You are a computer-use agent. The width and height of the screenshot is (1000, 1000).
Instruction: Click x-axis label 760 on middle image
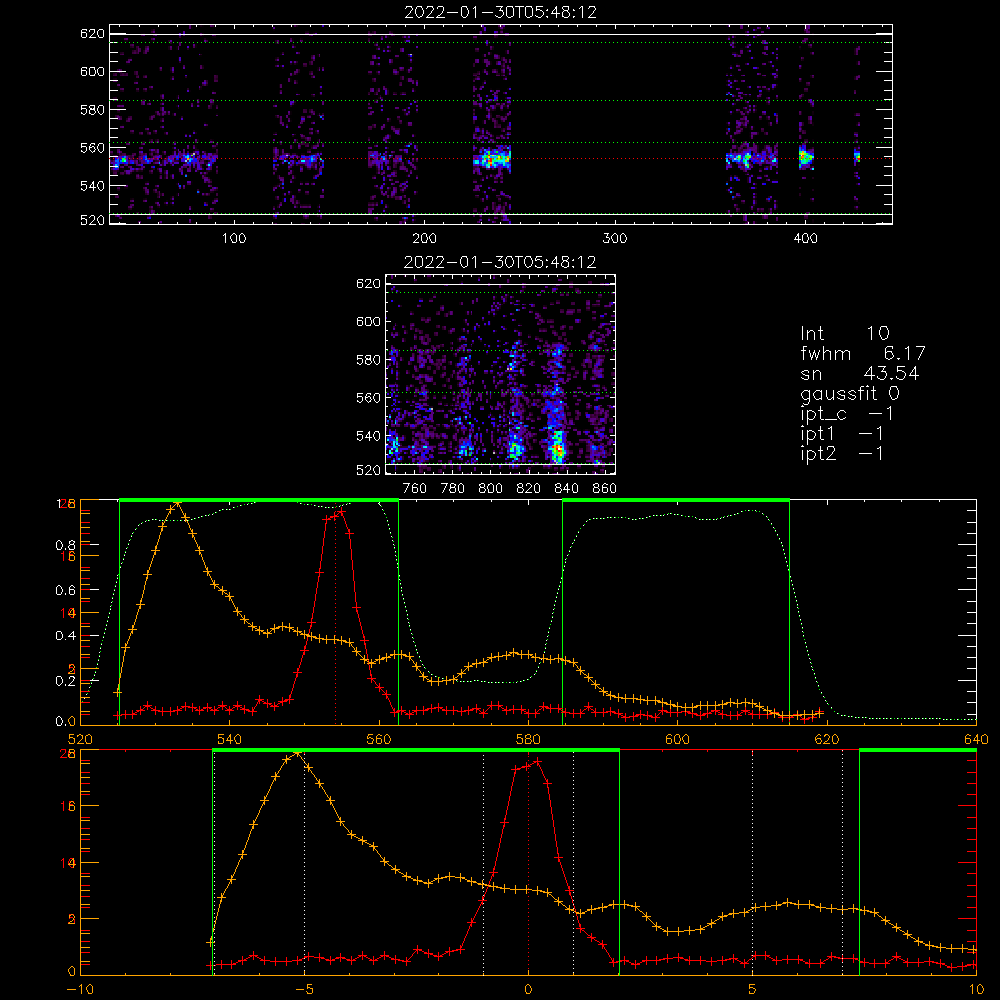click(x=415, y=488)
